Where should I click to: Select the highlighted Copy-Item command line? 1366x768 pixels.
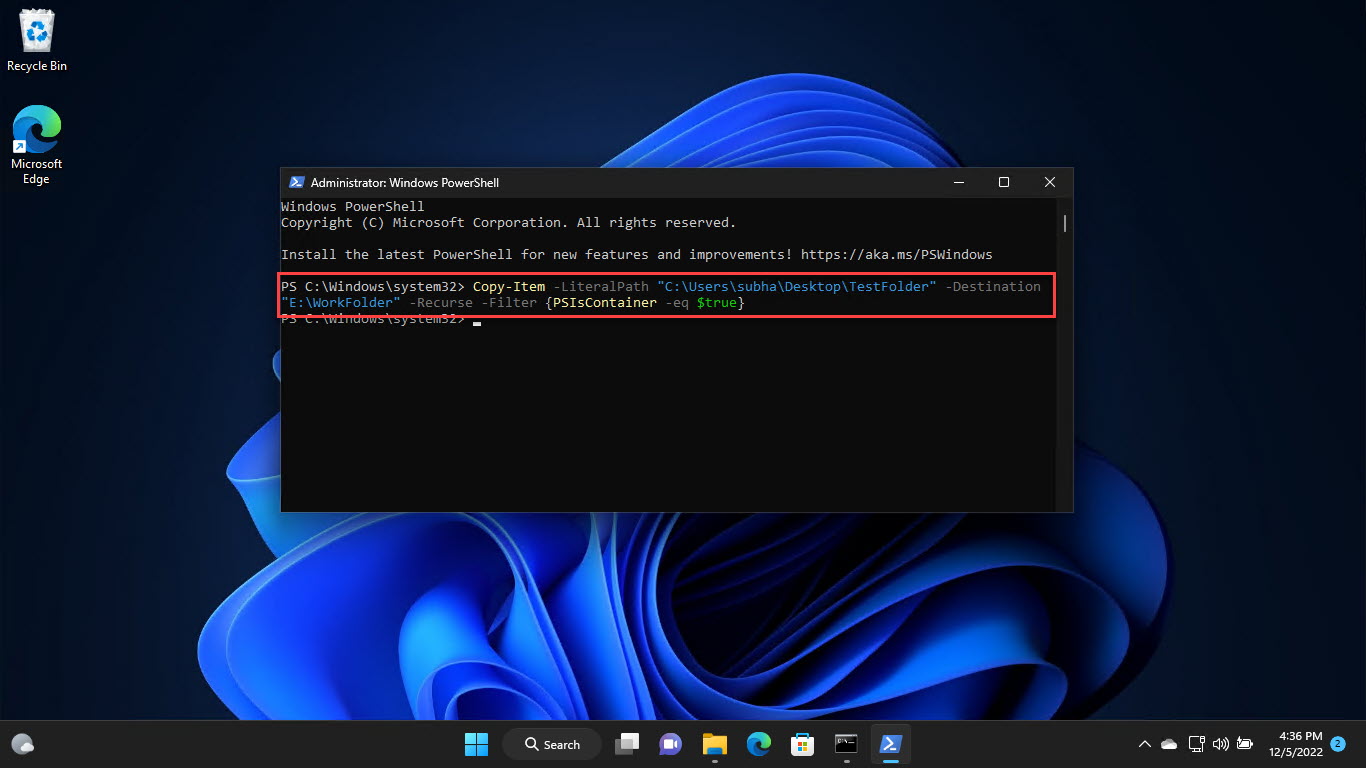[666, 294]
